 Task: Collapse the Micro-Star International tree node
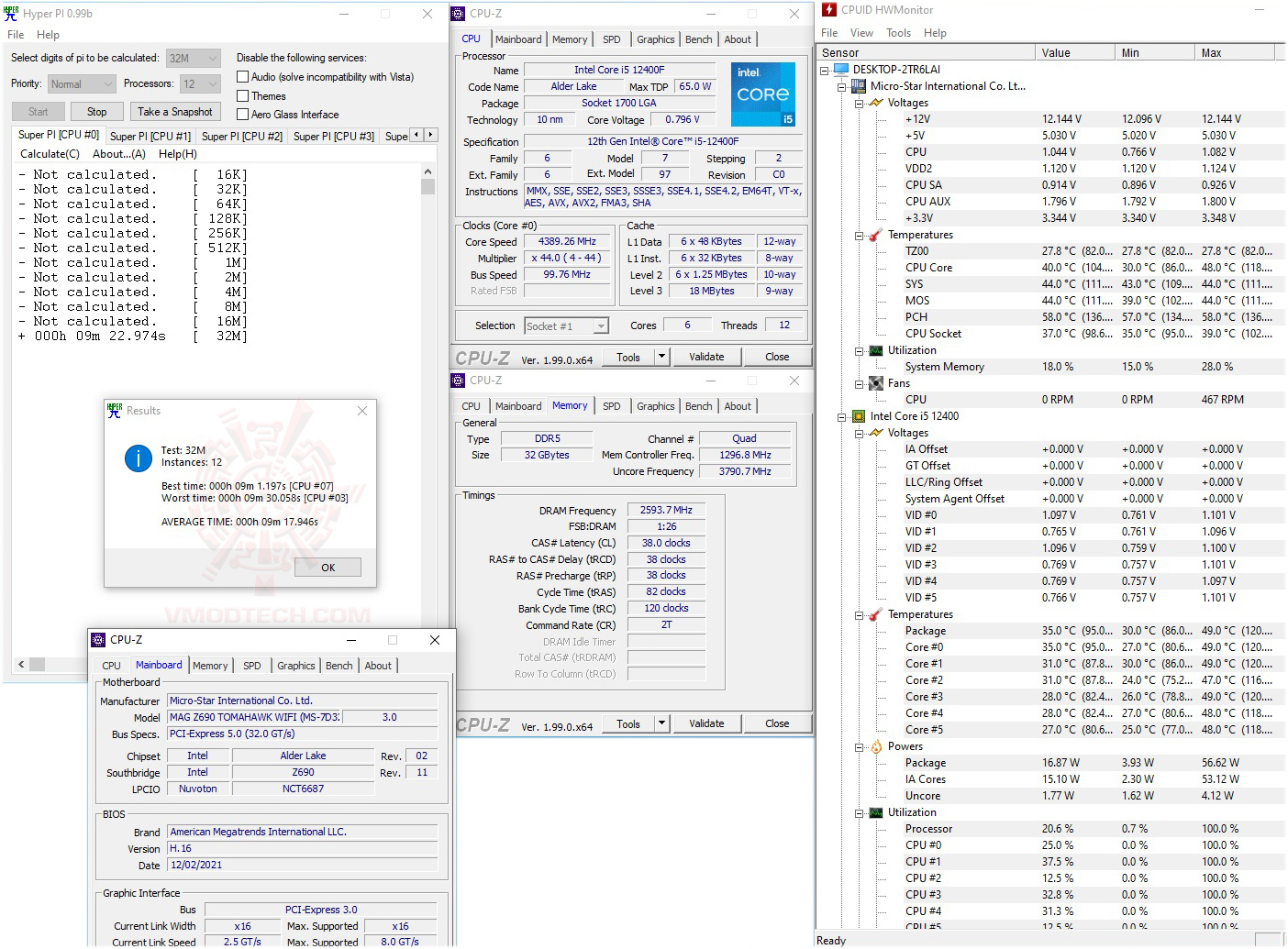coord(842,86)
